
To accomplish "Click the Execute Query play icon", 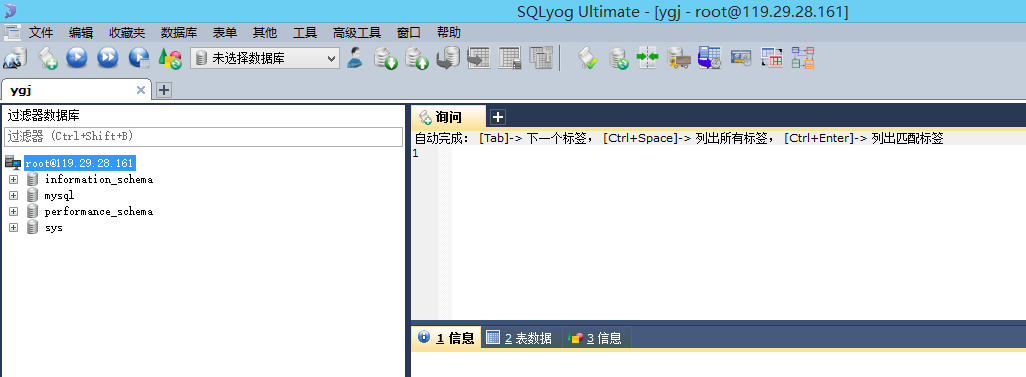I will [x=77, y=58].
